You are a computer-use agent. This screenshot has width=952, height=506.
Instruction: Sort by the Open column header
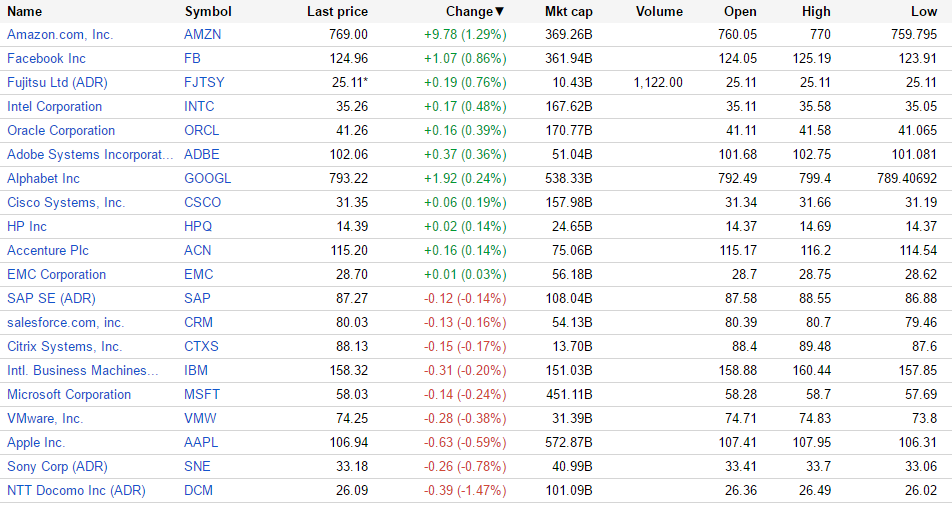(740, 12)
